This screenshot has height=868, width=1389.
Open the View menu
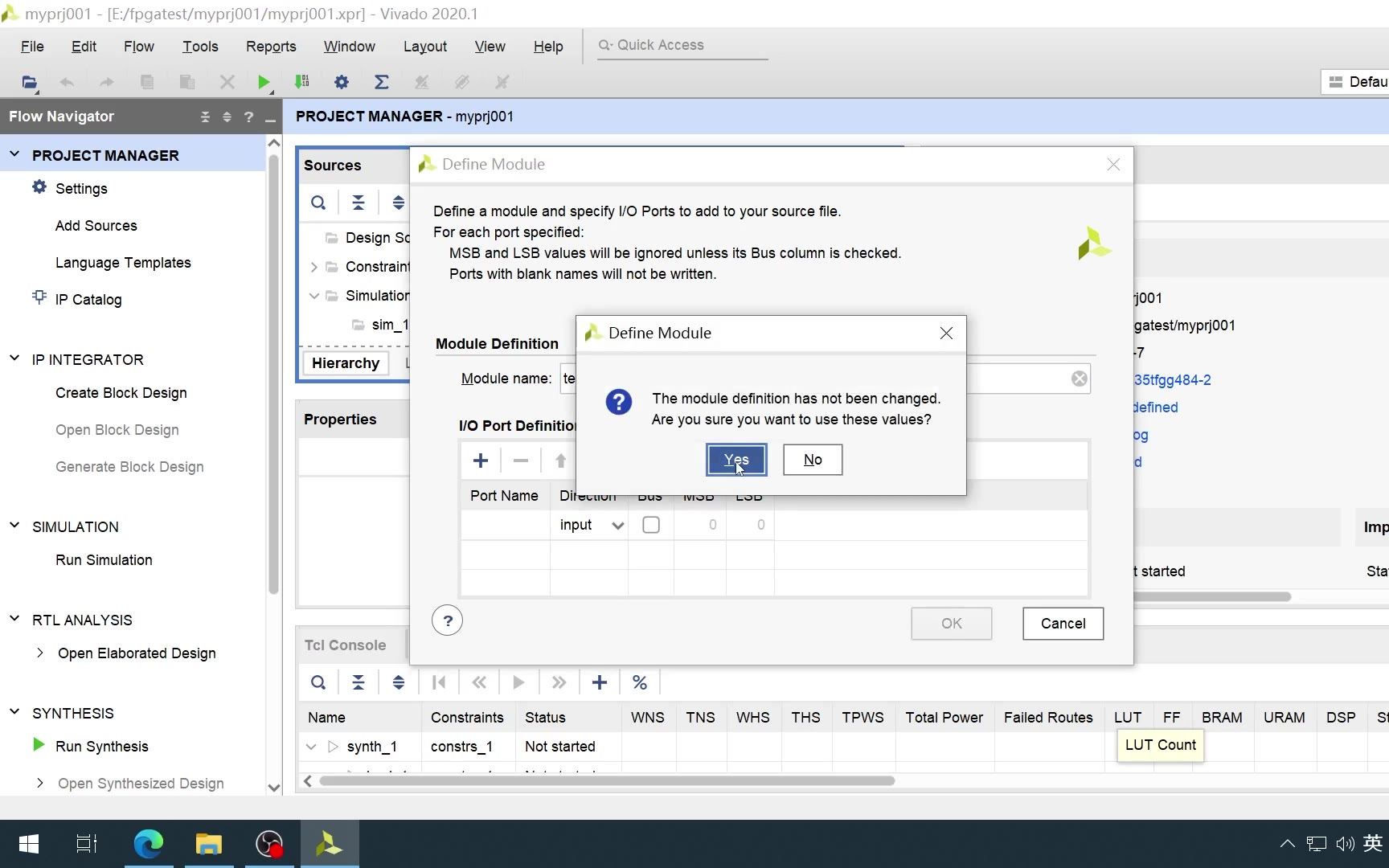coord(490,47)
